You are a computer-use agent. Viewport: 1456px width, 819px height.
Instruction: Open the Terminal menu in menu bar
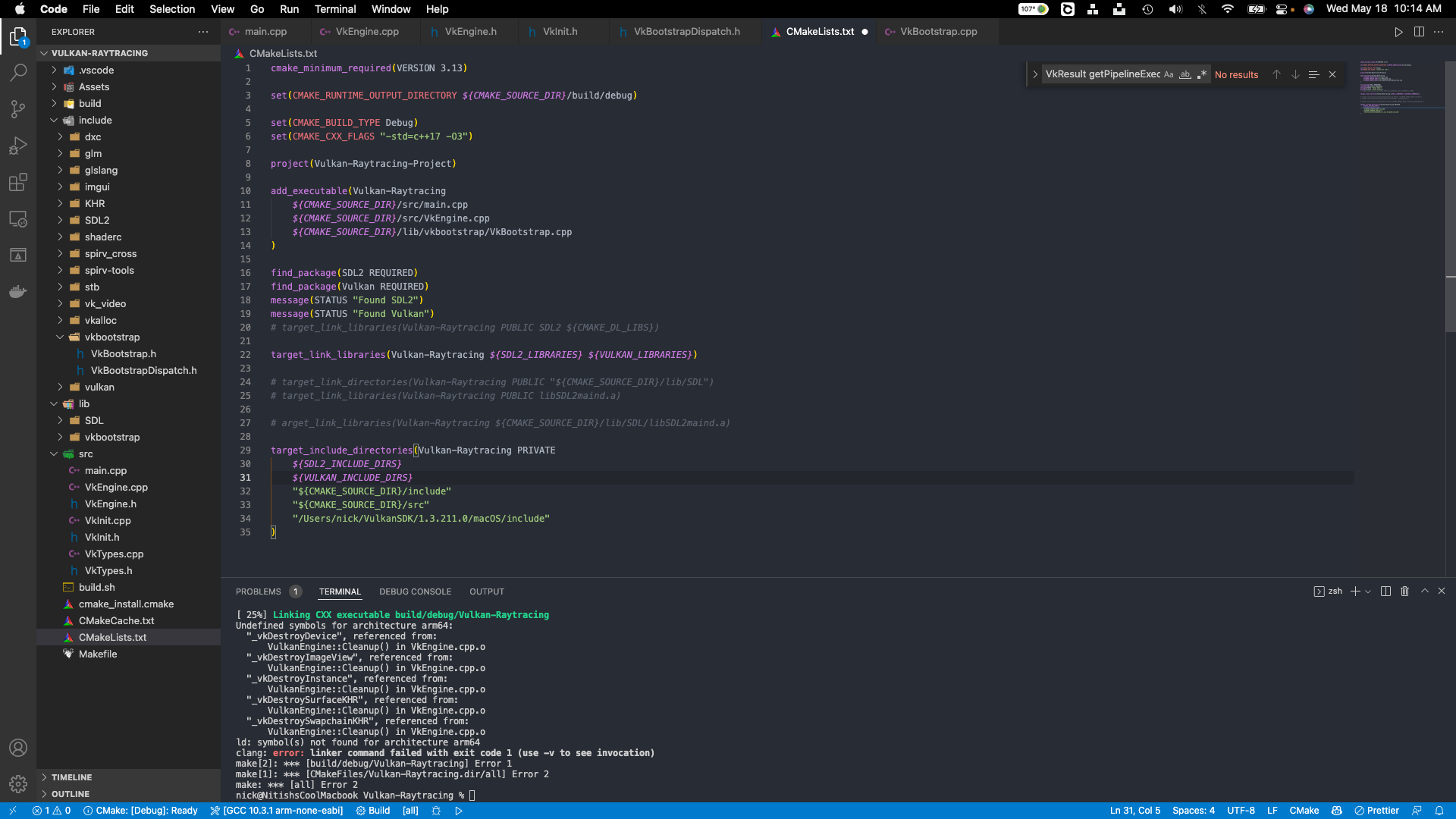pos(335,9)
